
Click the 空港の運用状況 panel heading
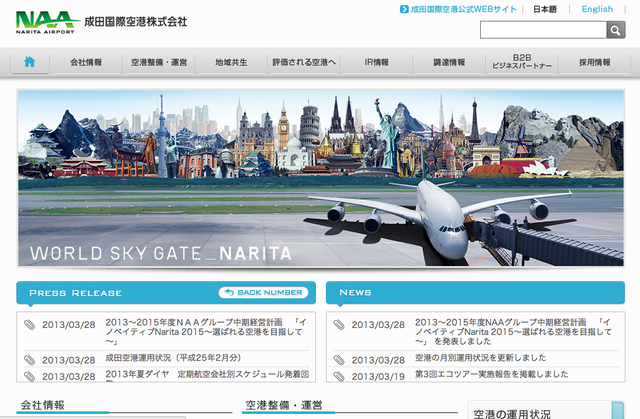point(512,414)
